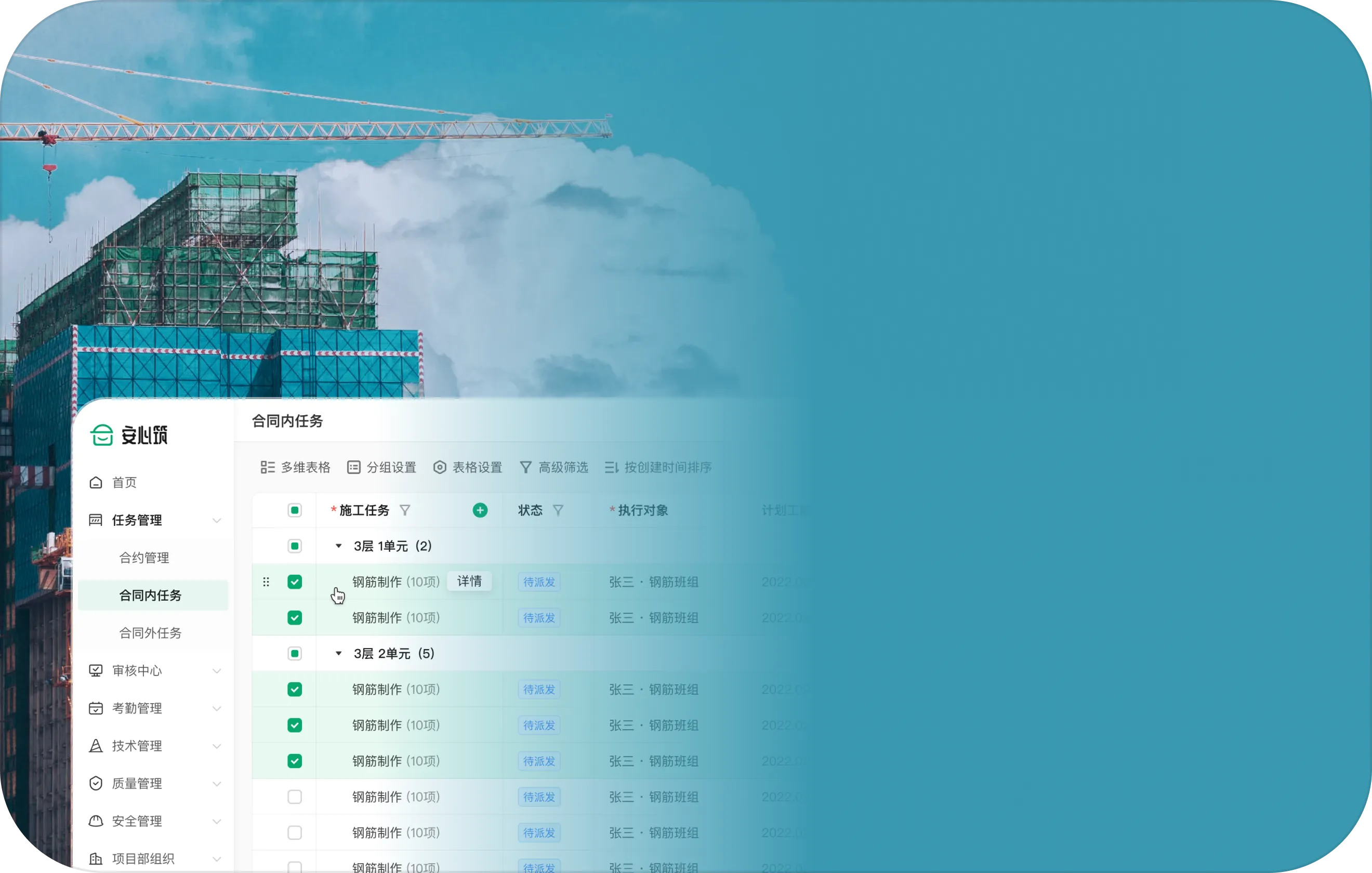Click the 执行对象 column header

click(x=643, y=510)
